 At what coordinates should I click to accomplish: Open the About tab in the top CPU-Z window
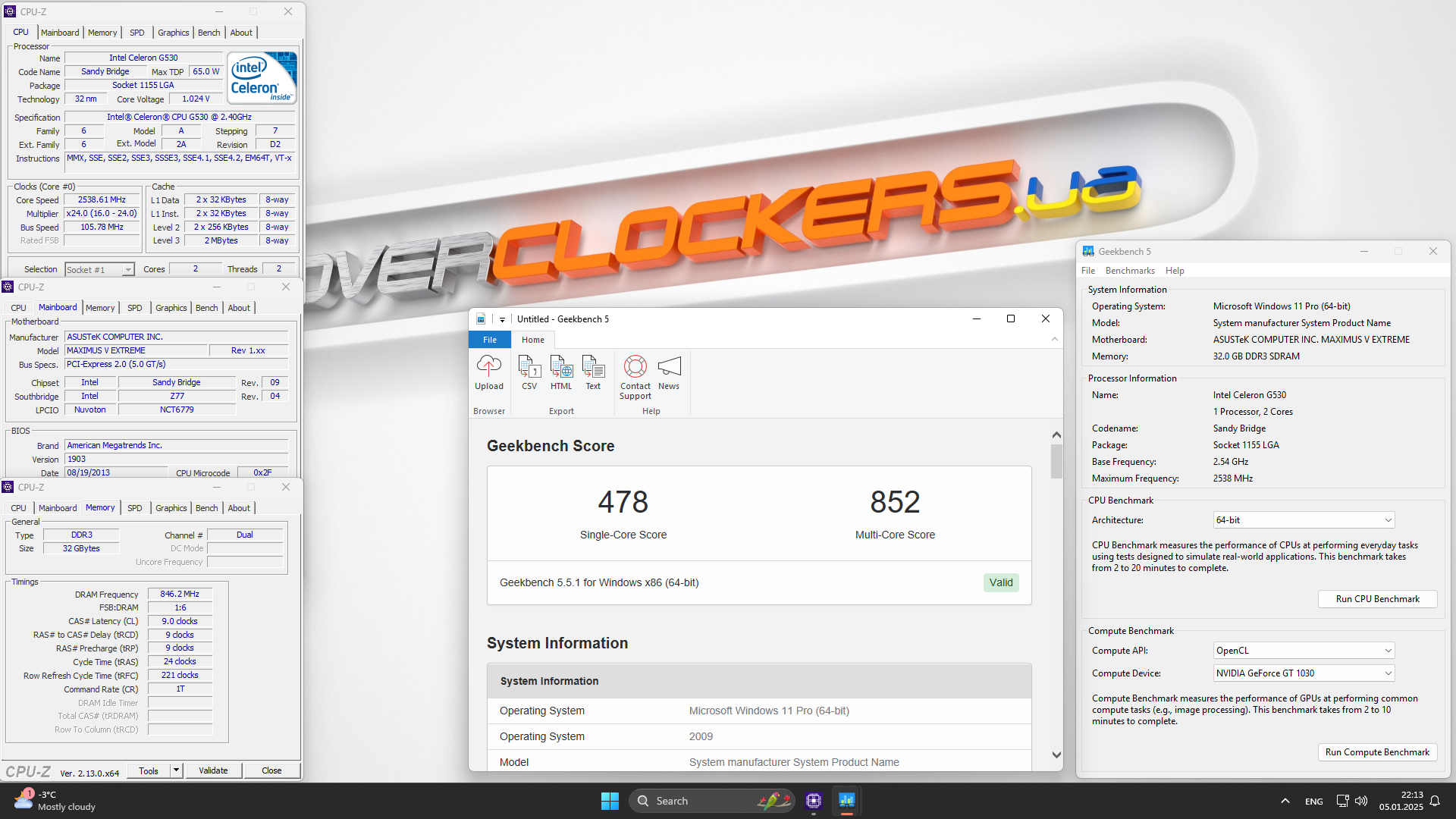241,33
